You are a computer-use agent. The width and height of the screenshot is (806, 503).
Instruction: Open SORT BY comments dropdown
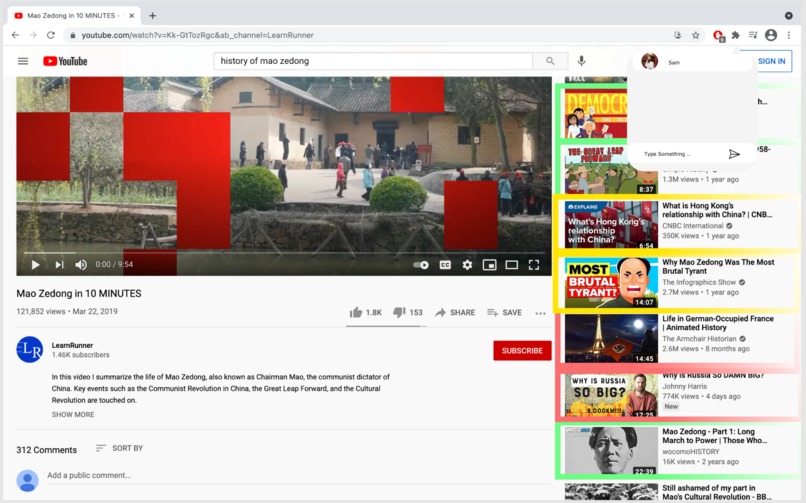point(119,448)
